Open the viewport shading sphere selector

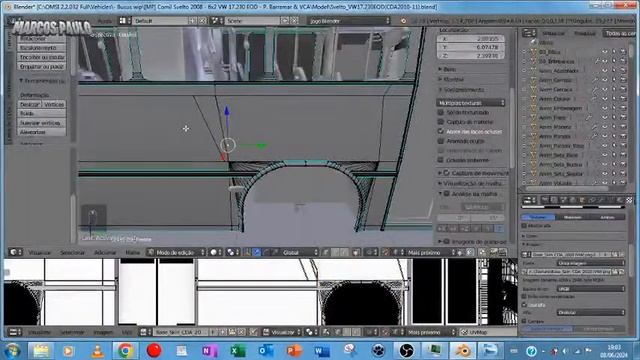(x=215, y=252)
